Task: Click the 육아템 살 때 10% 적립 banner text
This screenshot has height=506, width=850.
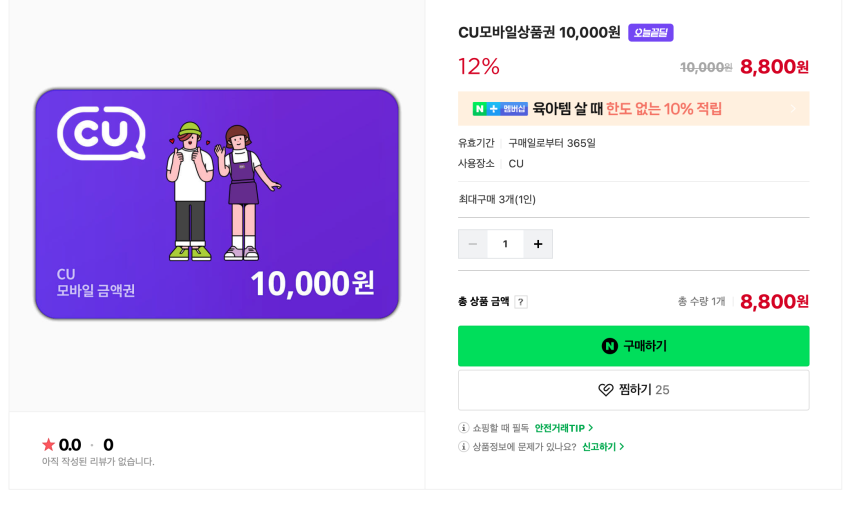Action: 627,109
